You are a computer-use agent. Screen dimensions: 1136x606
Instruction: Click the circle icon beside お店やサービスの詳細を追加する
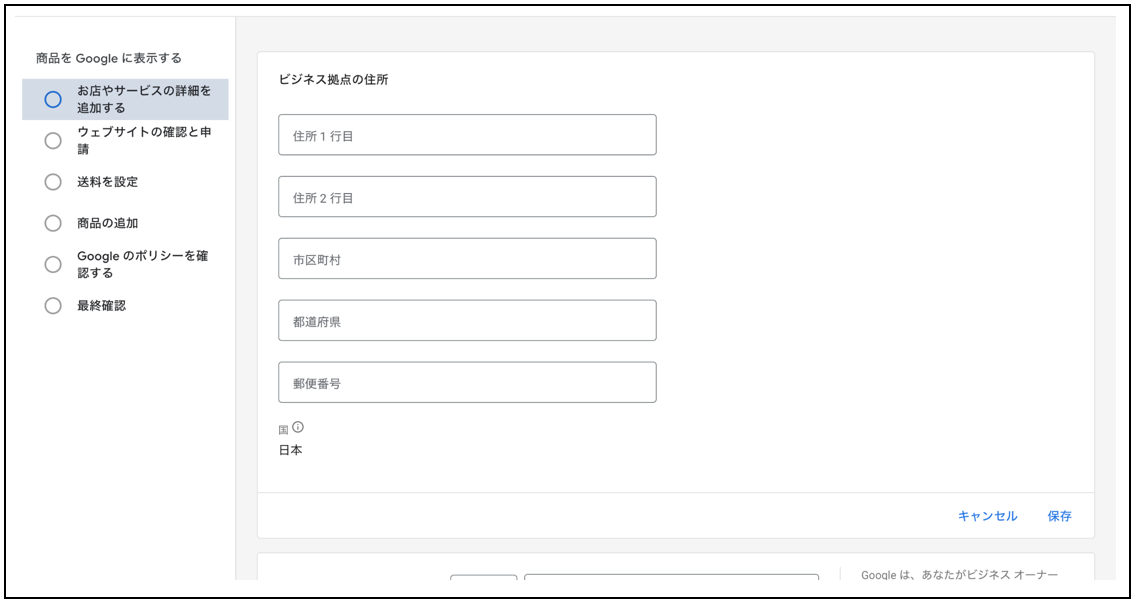[53, 99]
